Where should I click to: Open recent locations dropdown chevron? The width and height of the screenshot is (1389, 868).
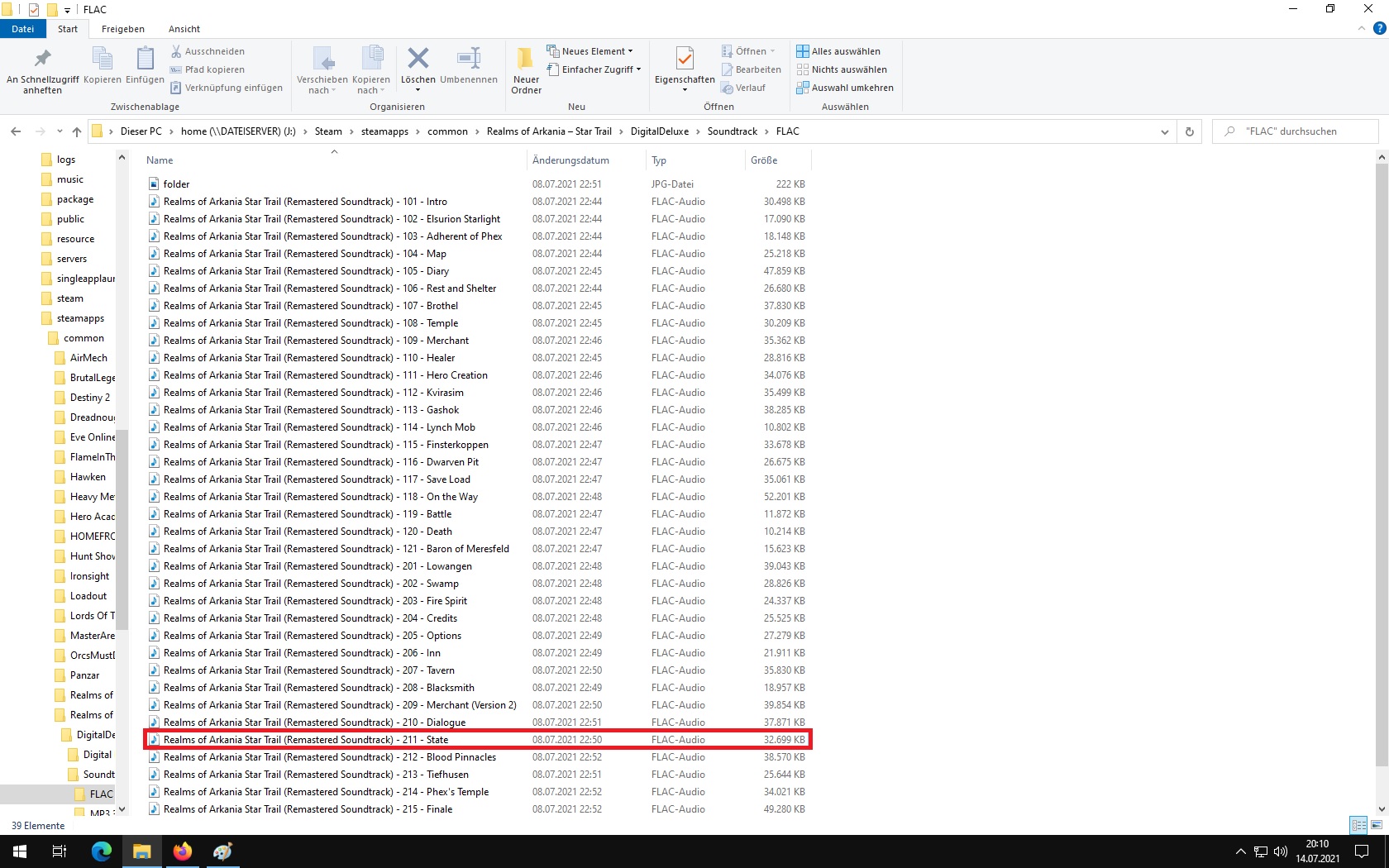tap(60, 131)
